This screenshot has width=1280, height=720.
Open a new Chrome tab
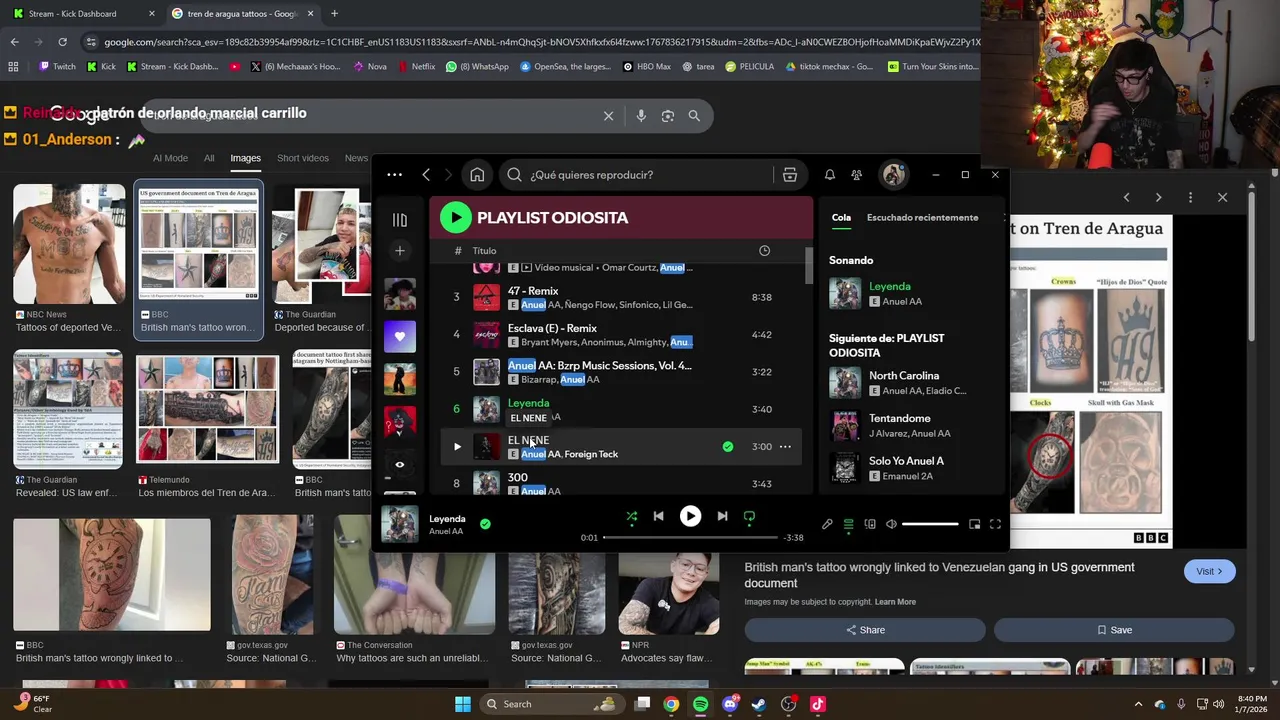point(334,14)
